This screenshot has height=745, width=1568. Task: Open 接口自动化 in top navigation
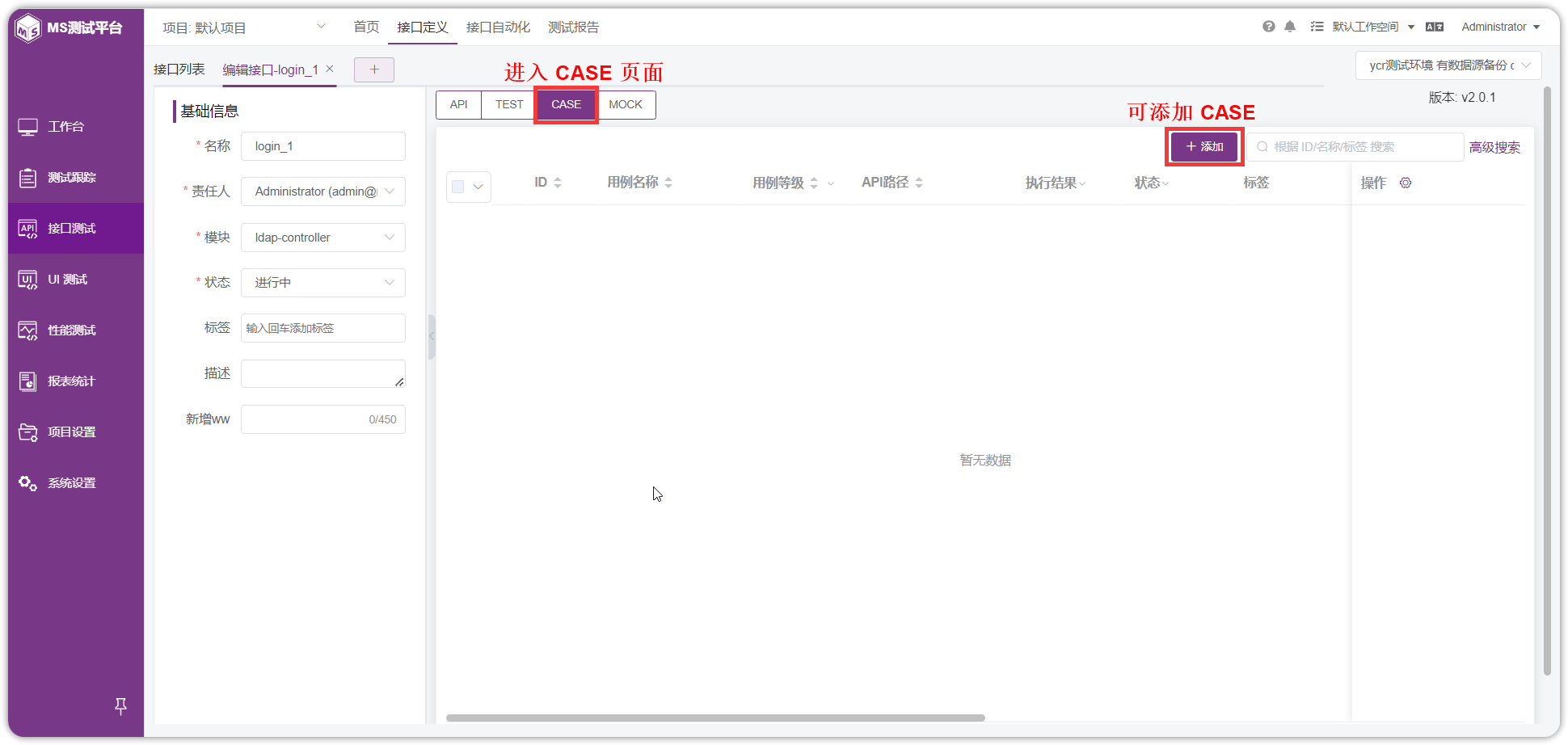click(x=498, y=27)
